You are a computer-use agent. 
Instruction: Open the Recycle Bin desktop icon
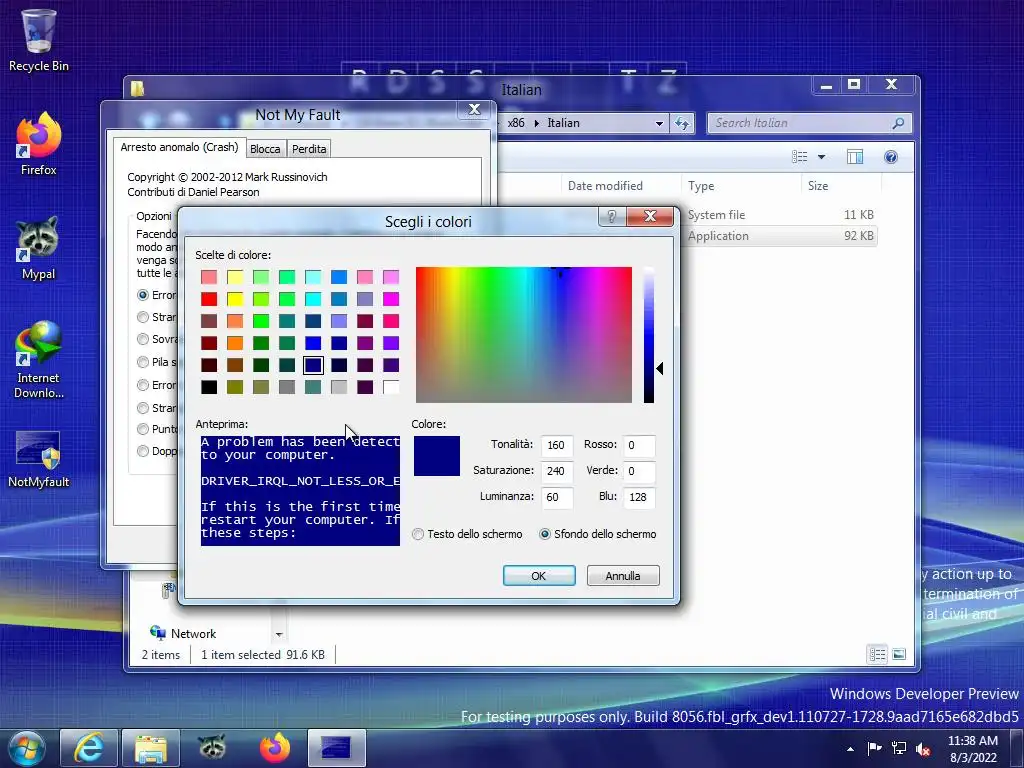38,40
